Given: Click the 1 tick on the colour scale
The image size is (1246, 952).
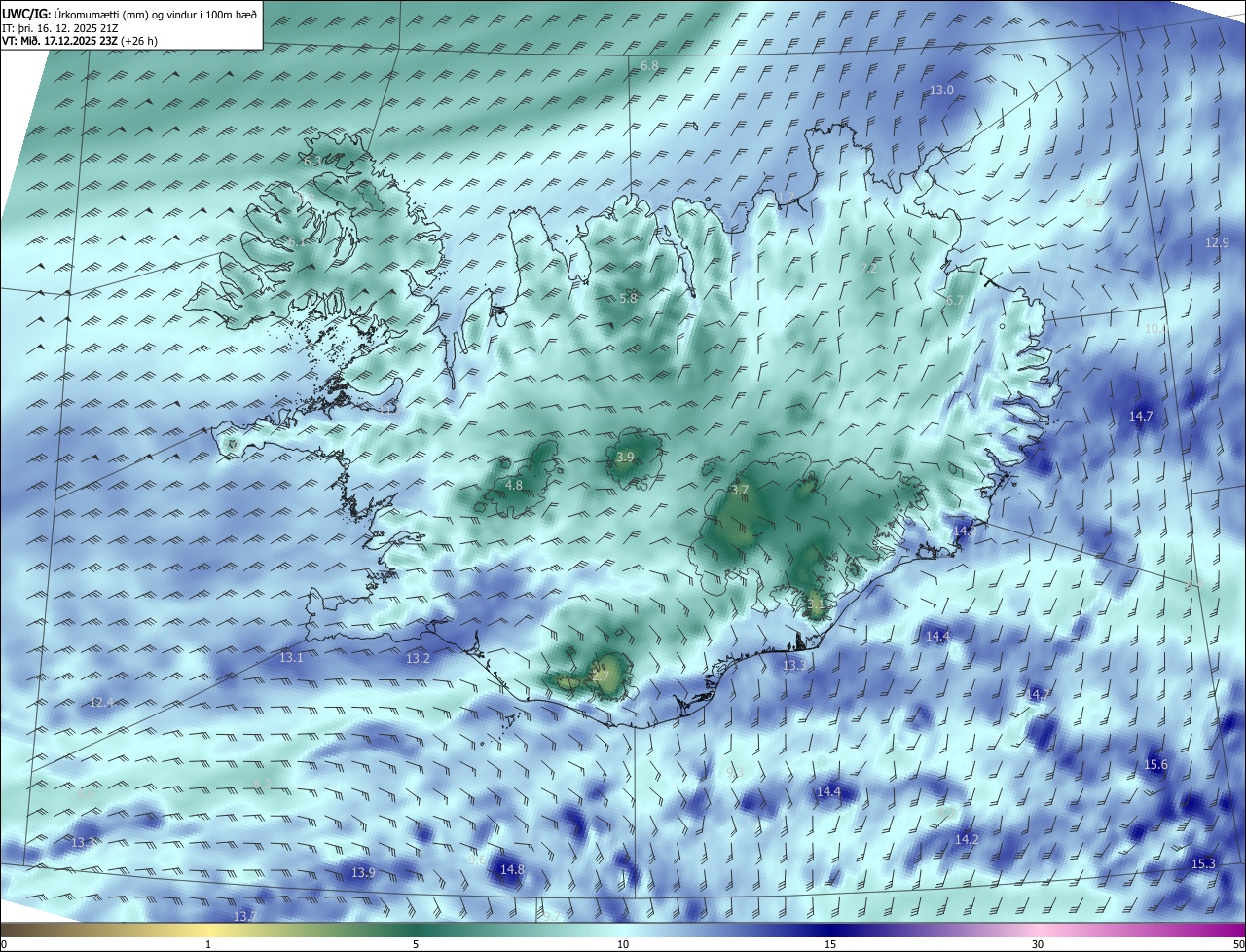Looking at the screenshot, I should pos(208,944).
